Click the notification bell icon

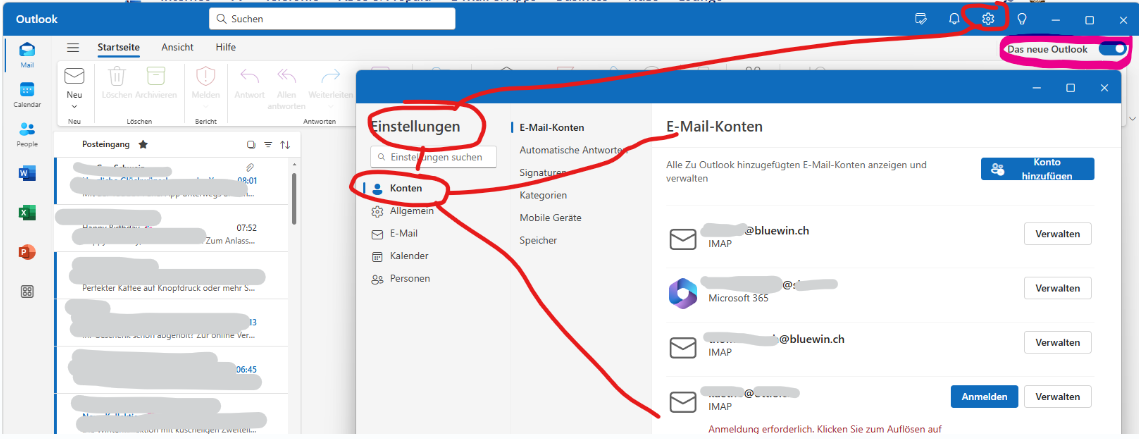click(954, 19)
